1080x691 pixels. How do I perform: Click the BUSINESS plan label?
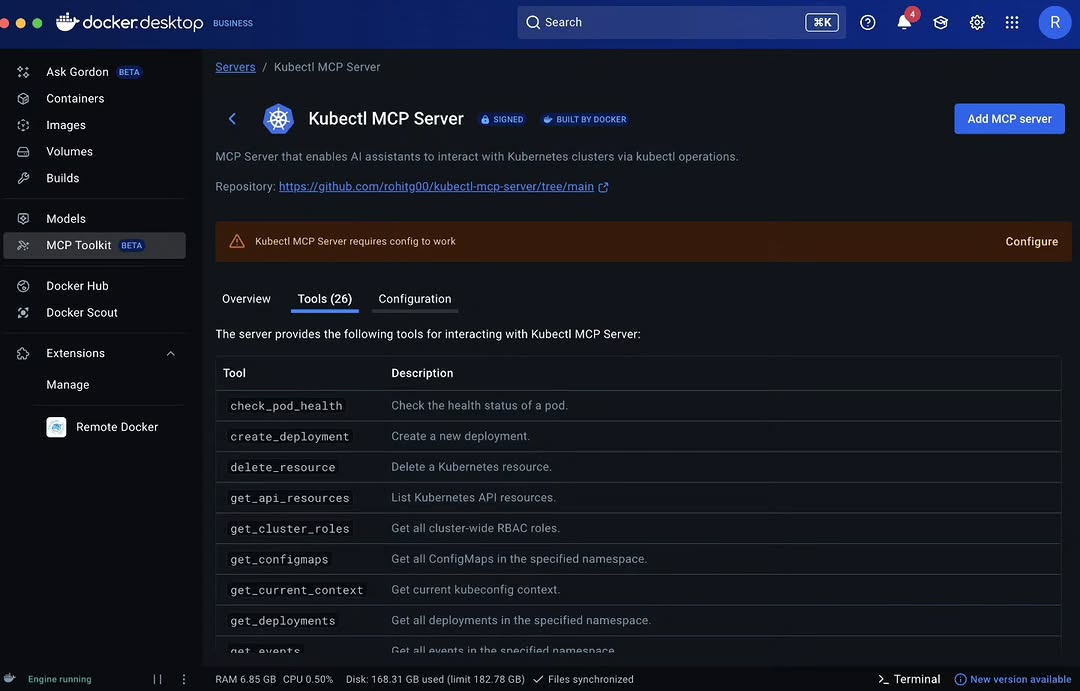point(233,23)
